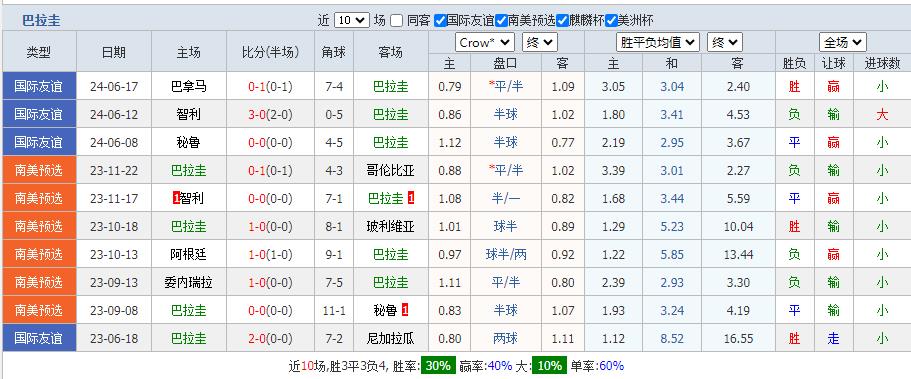Screen dimensions: 911x379
Task: Click the draw odds 5.85
Action: tap(672, 254)
